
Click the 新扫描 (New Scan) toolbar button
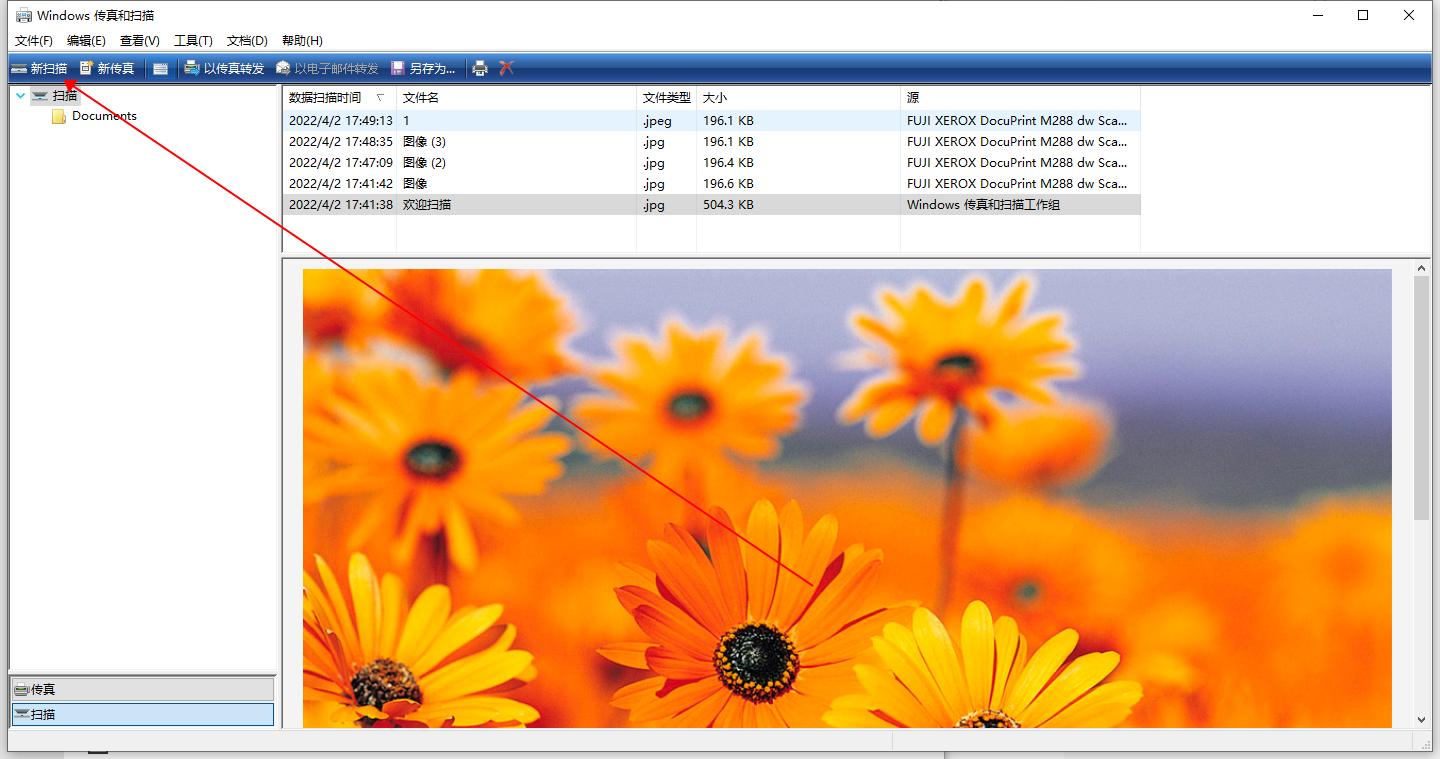(39, 68)
